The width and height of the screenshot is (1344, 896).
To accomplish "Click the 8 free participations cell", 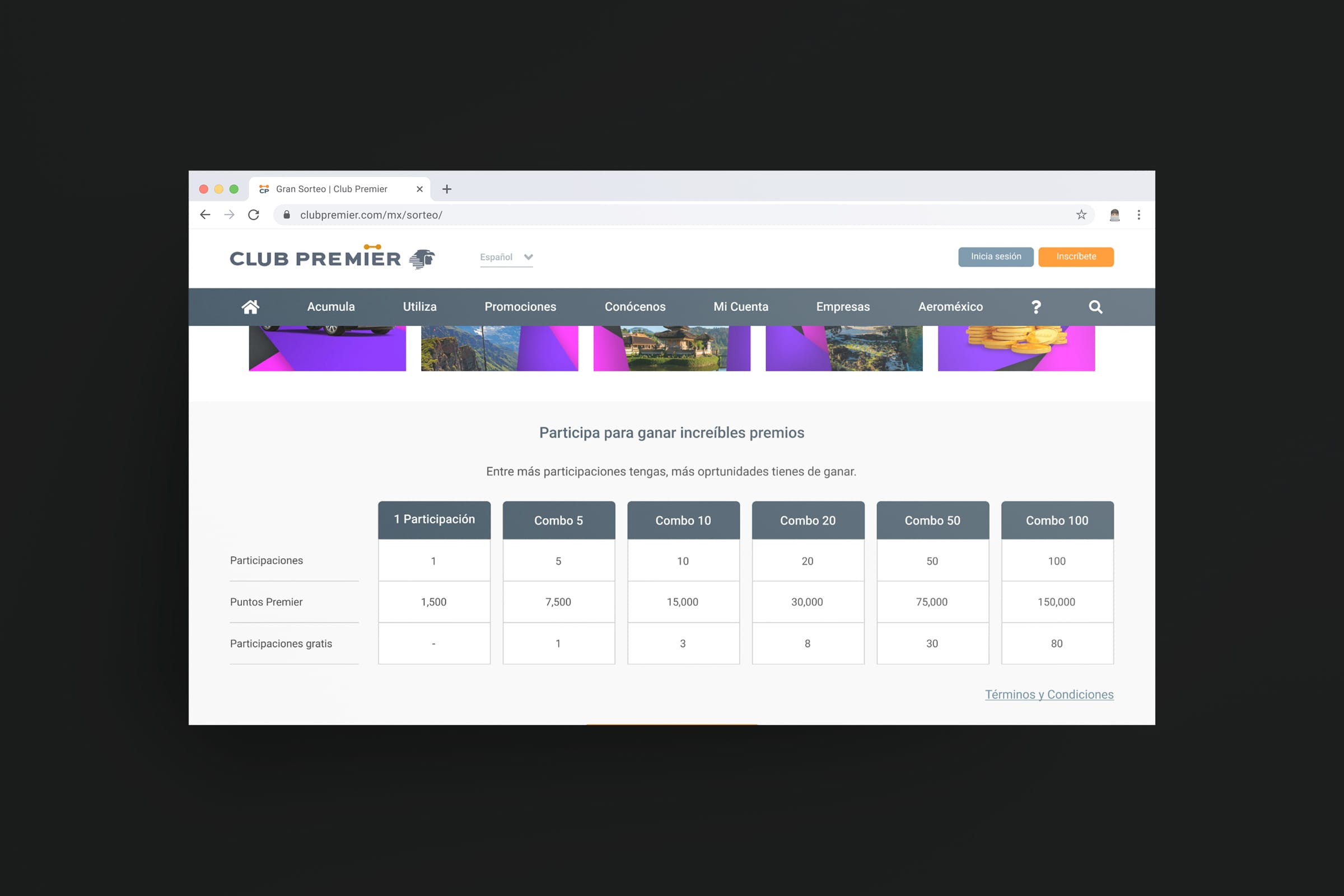I will coord(808,643).
